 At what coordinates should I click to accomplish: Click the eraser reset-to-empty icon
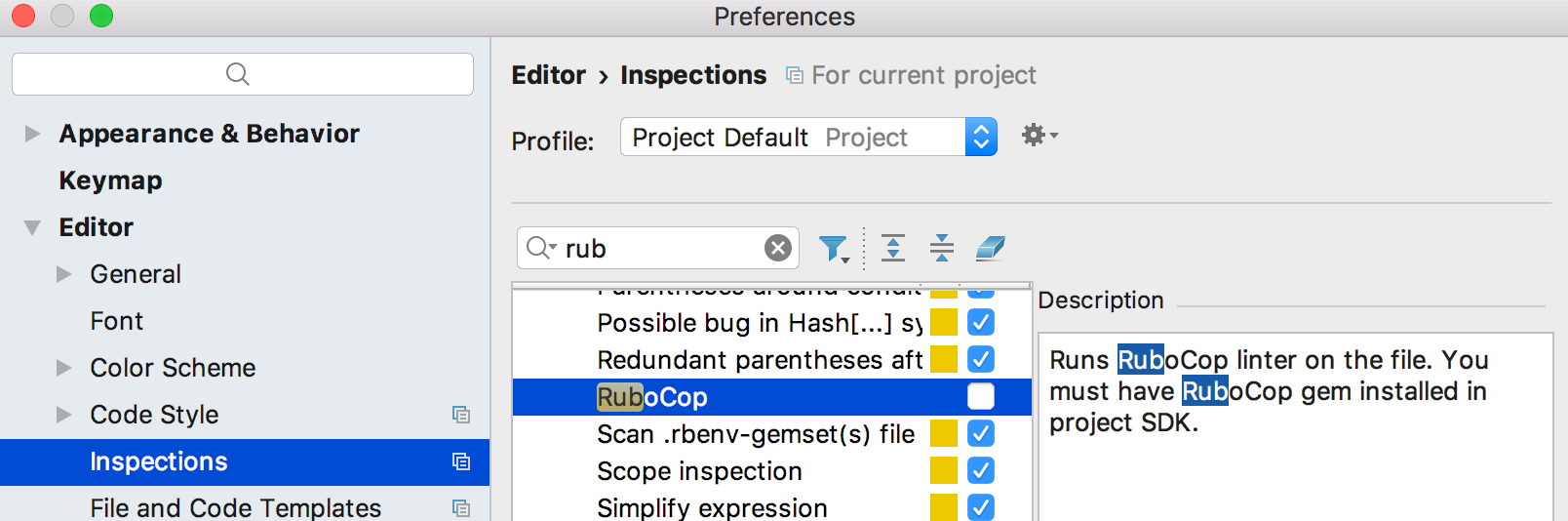click(990, 248)
